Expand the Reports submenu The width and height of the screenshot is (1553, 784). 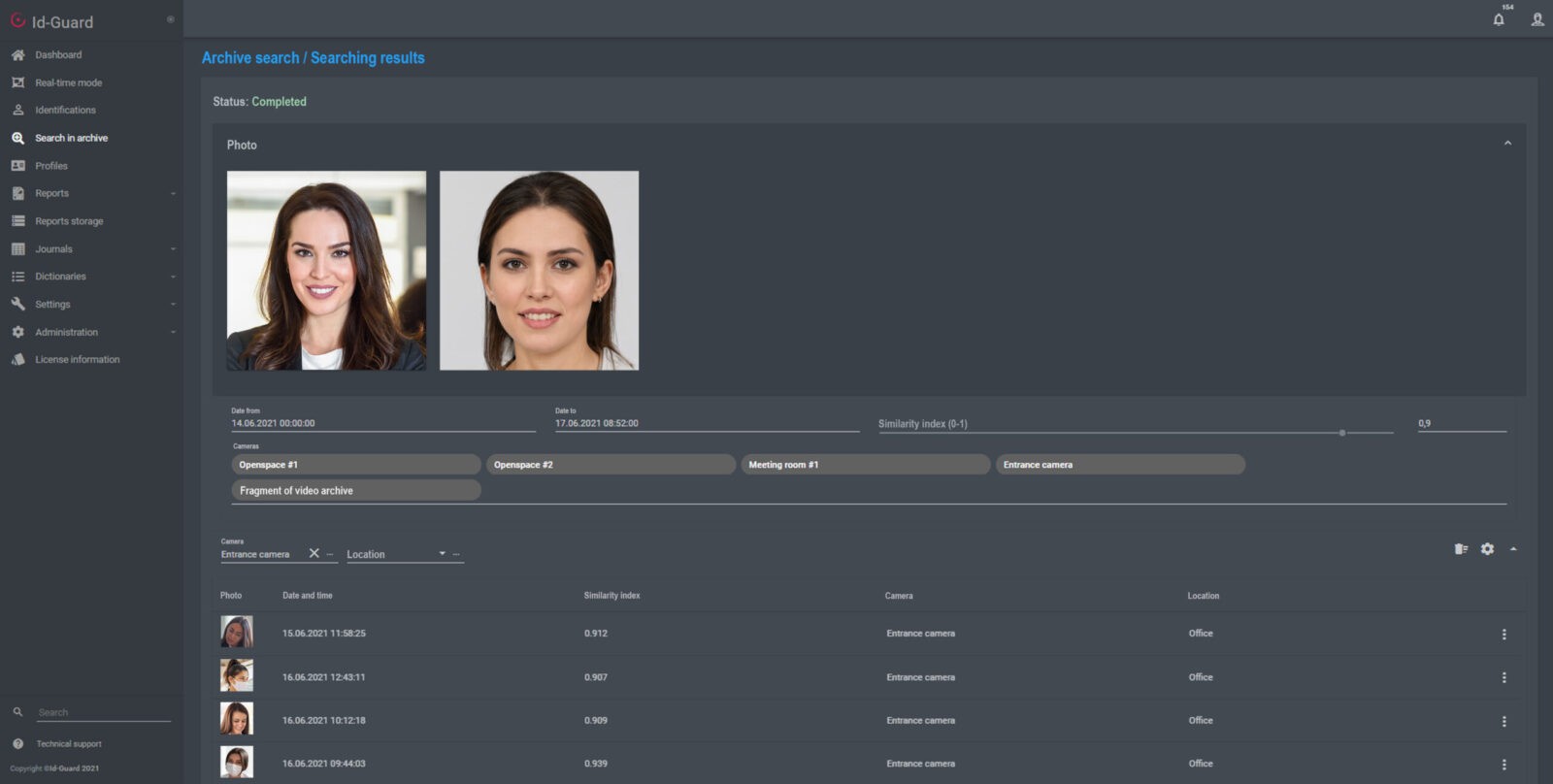(x=173, y=194)
